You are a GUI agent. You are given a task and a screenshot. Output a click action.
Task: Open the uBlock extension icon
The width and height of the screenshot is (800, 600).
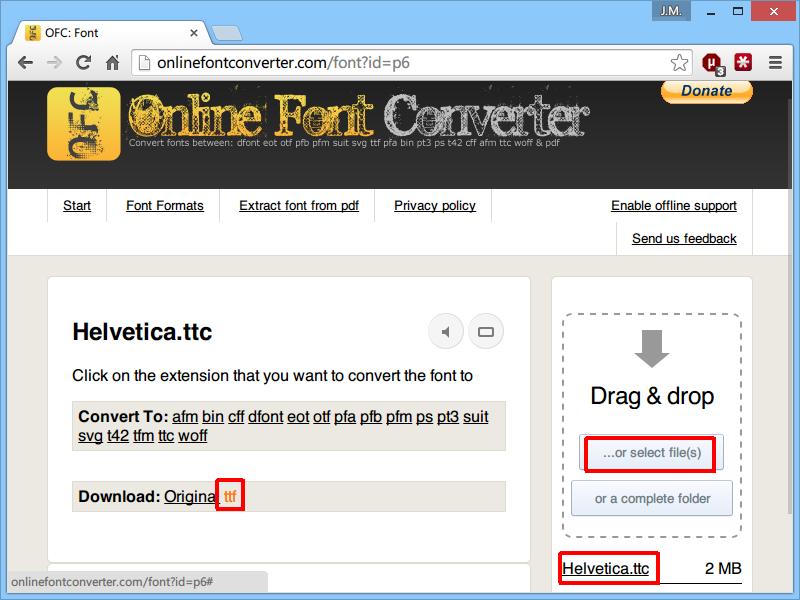coord(713,64)
